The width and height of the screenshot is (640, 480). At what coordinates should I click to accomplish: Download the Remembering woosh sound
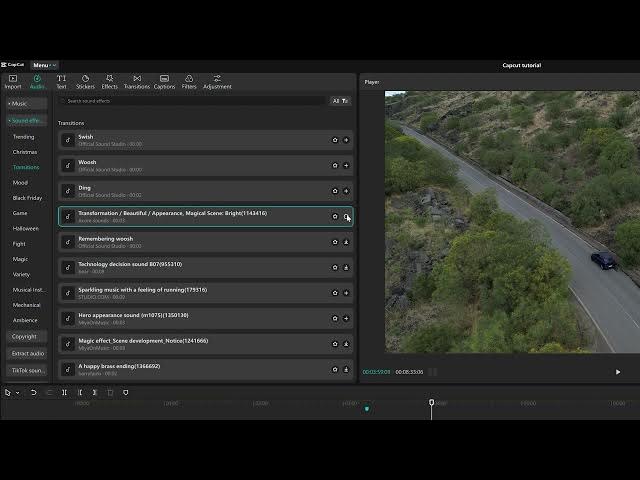pyautogui.click(x=346, y=242)
